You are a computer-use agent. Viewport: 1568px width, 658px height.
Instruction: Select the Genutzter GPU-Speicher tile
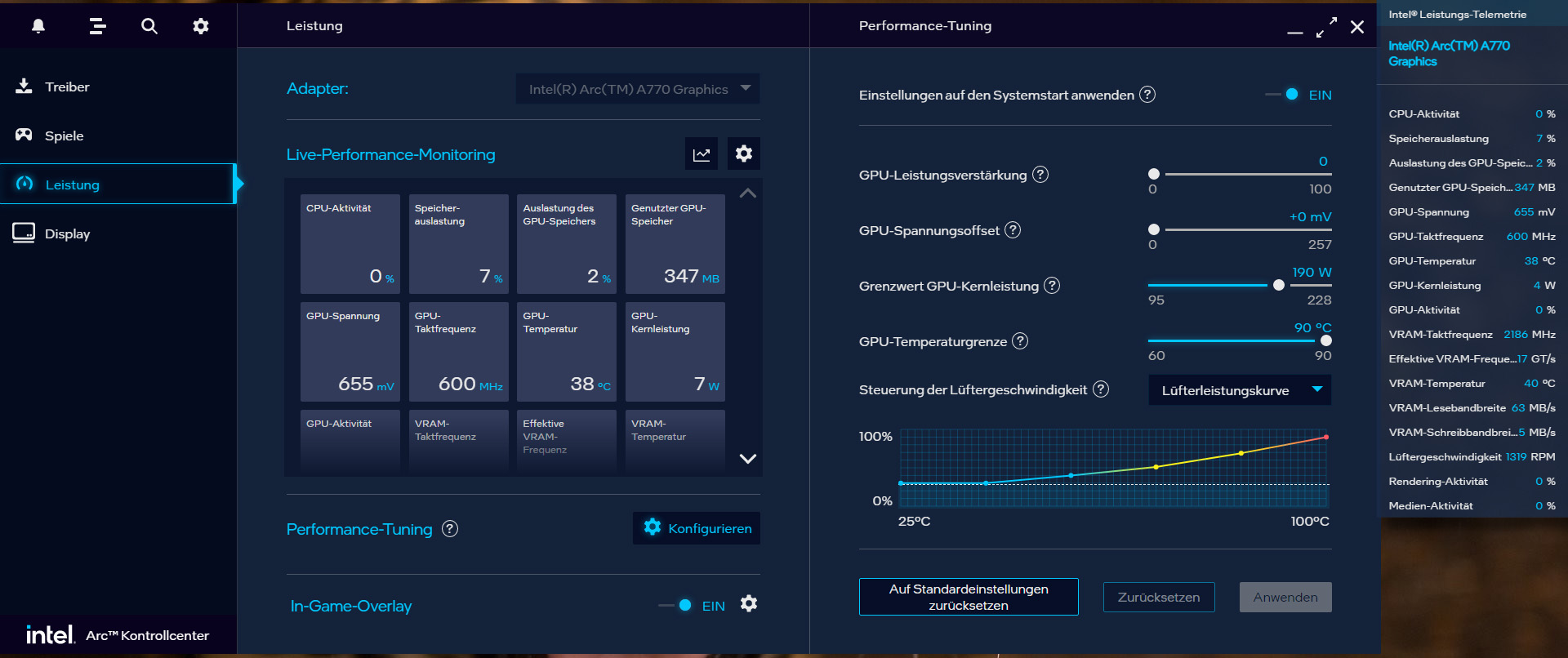[x=675, y=244]
